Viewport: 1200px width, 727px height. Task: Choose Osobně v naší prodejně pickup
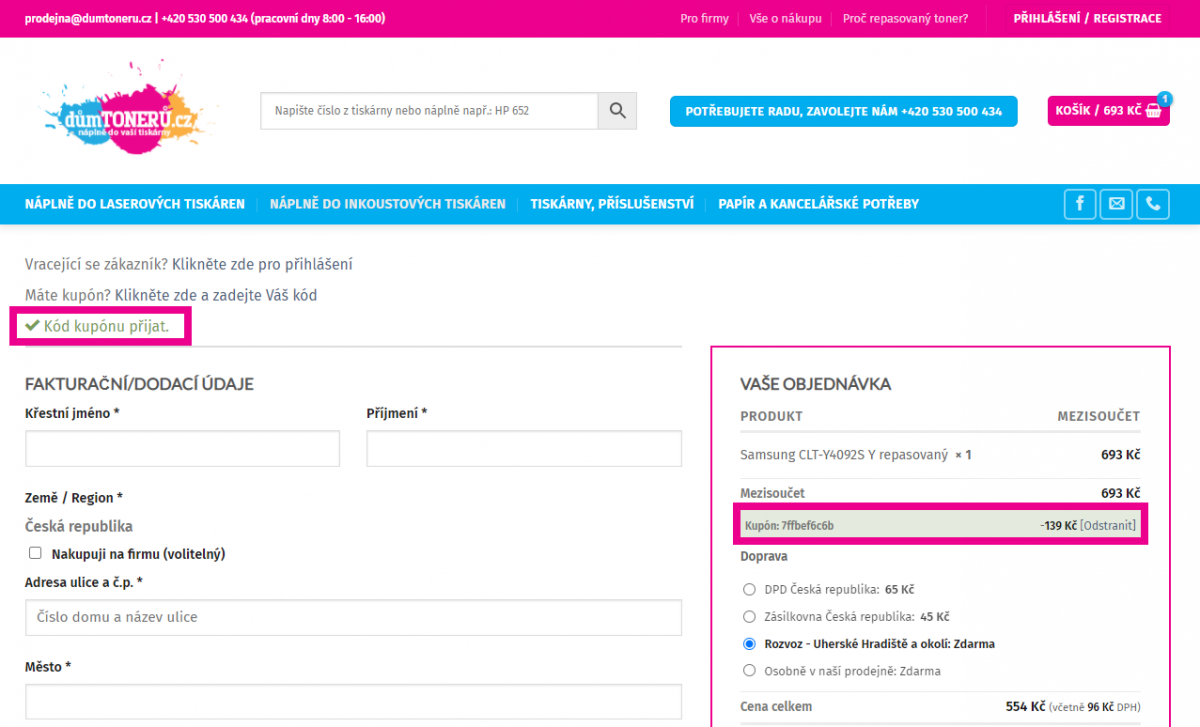click(750, 671)
